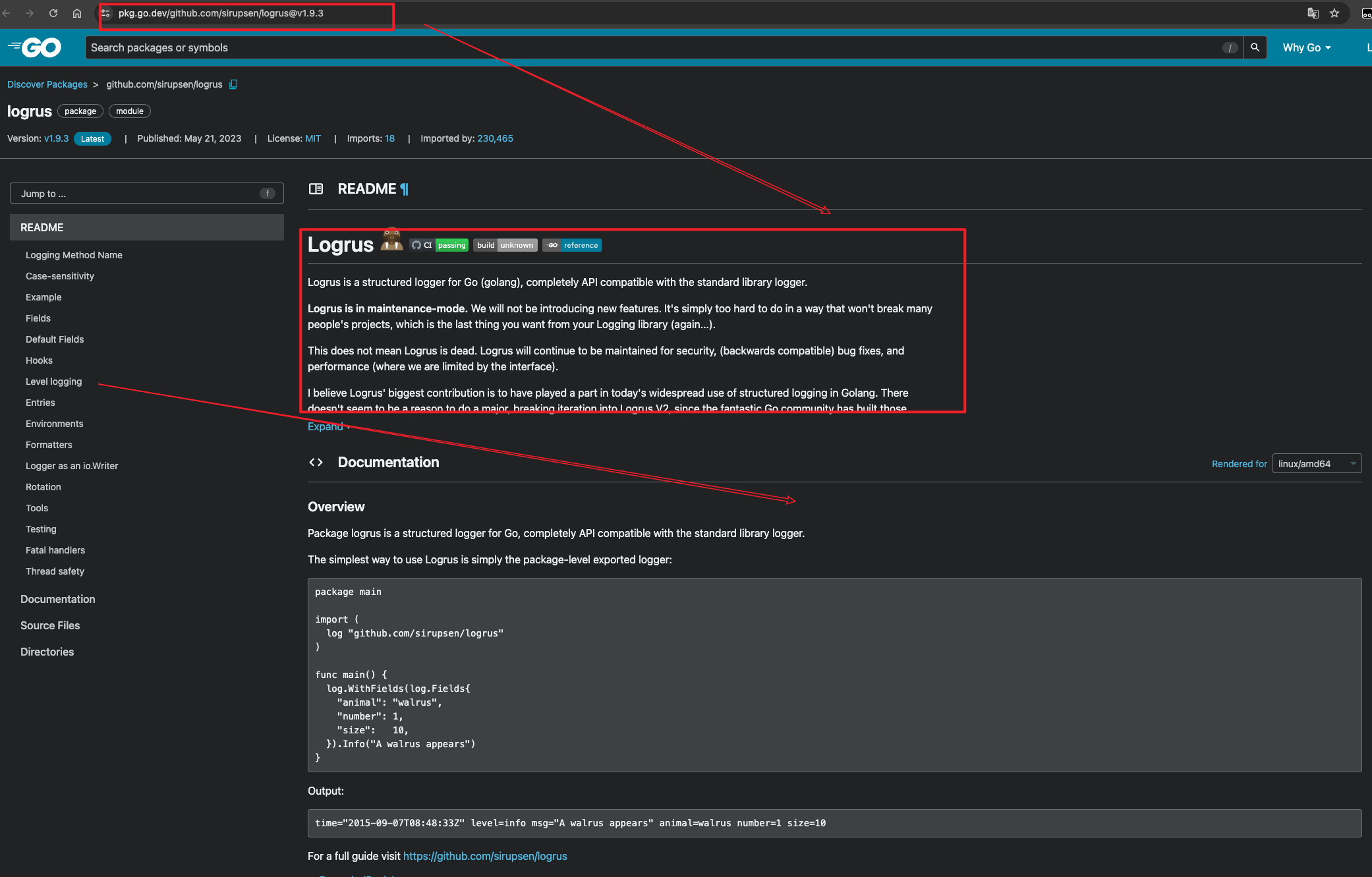Open Documentation in sidebar navigation
The height and width of the screenshot is (877, 1372).
(x=58, y=599)
